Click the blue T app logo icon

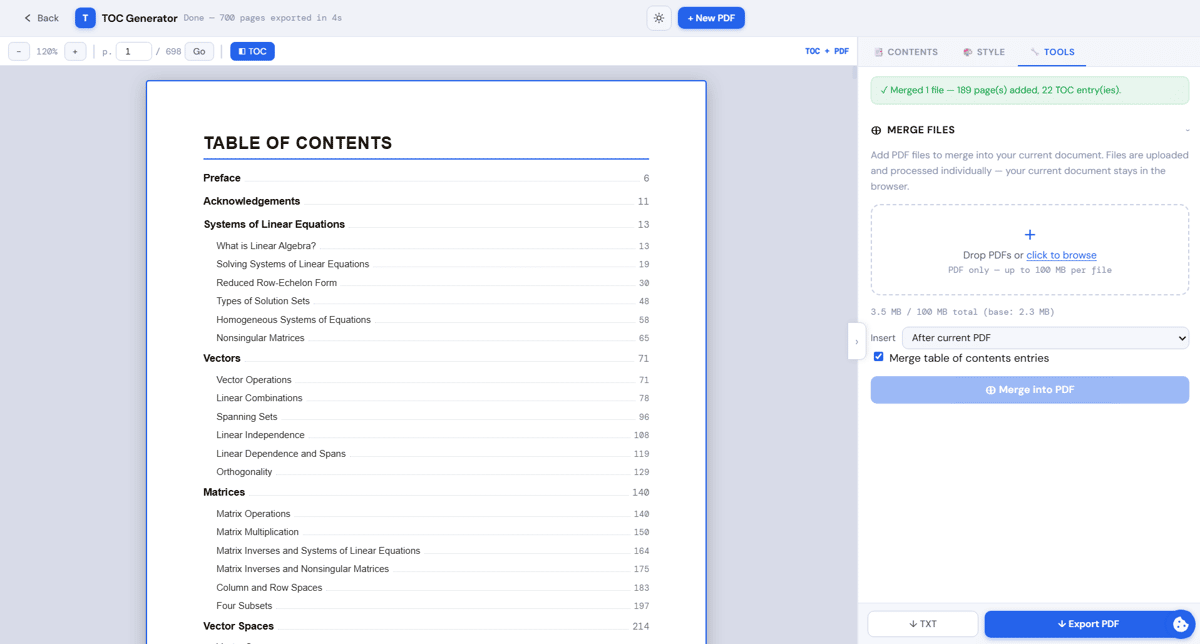click(x=85, y=18)
